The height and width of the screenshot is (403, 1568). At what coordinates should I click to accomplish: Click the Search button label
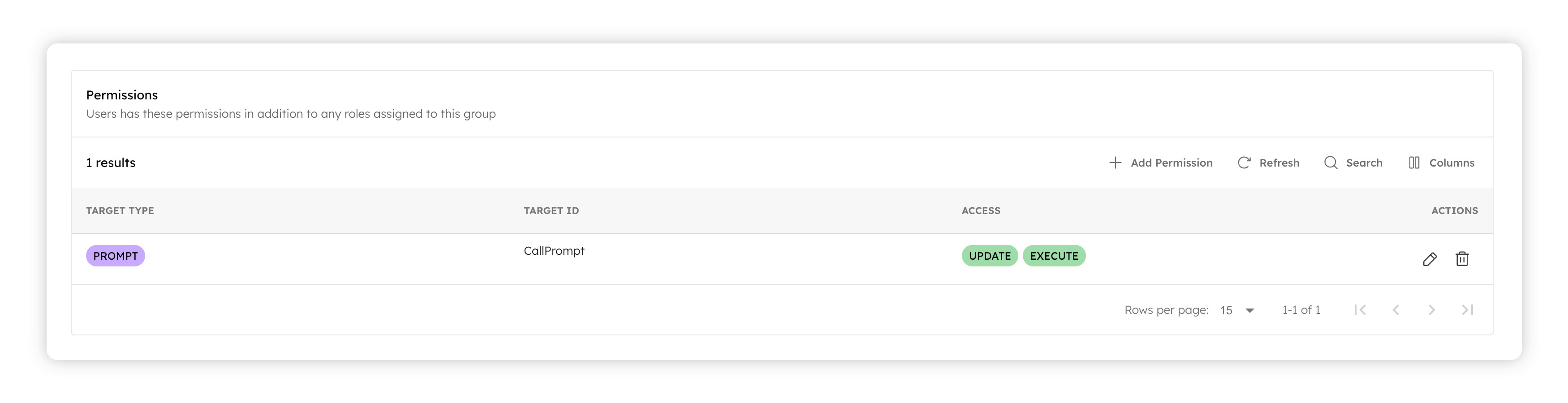click(x=1365, y=163)
